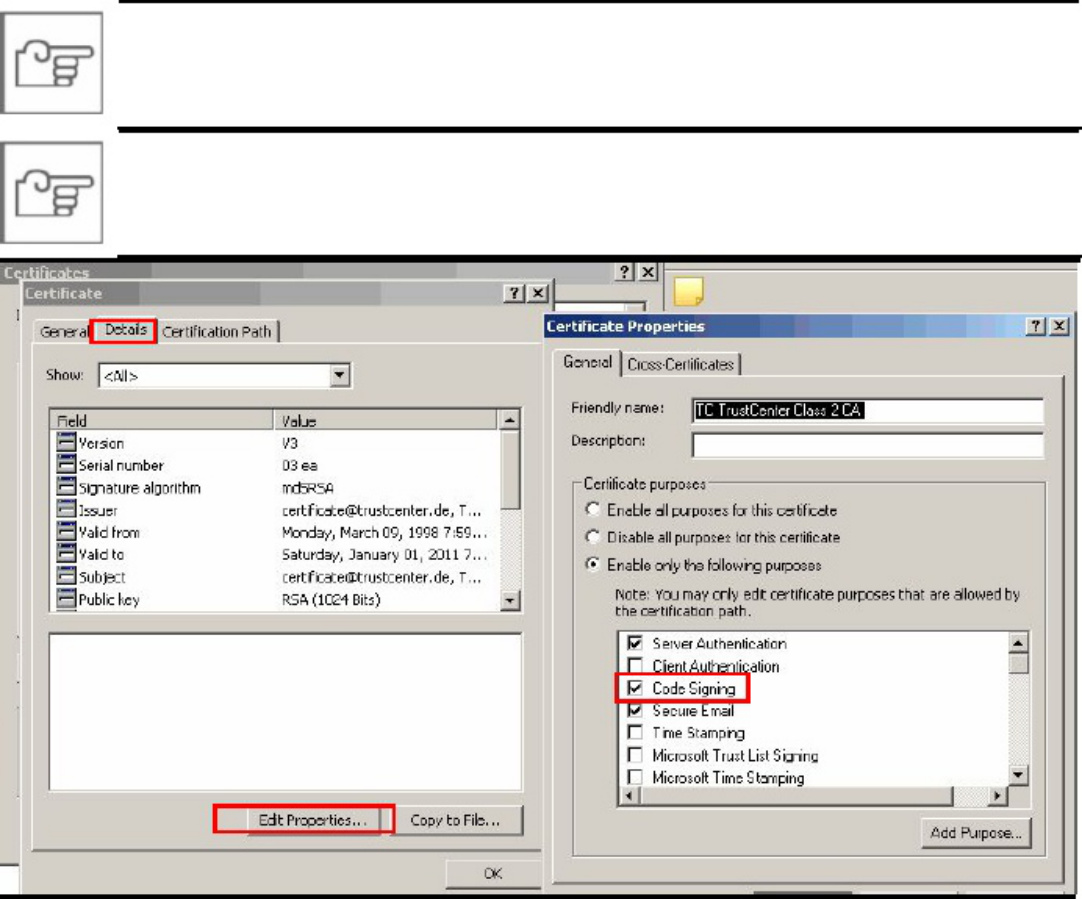Close the Certificates window
The height and width of the screenshot is (899, 1082).
pos(648,272)
